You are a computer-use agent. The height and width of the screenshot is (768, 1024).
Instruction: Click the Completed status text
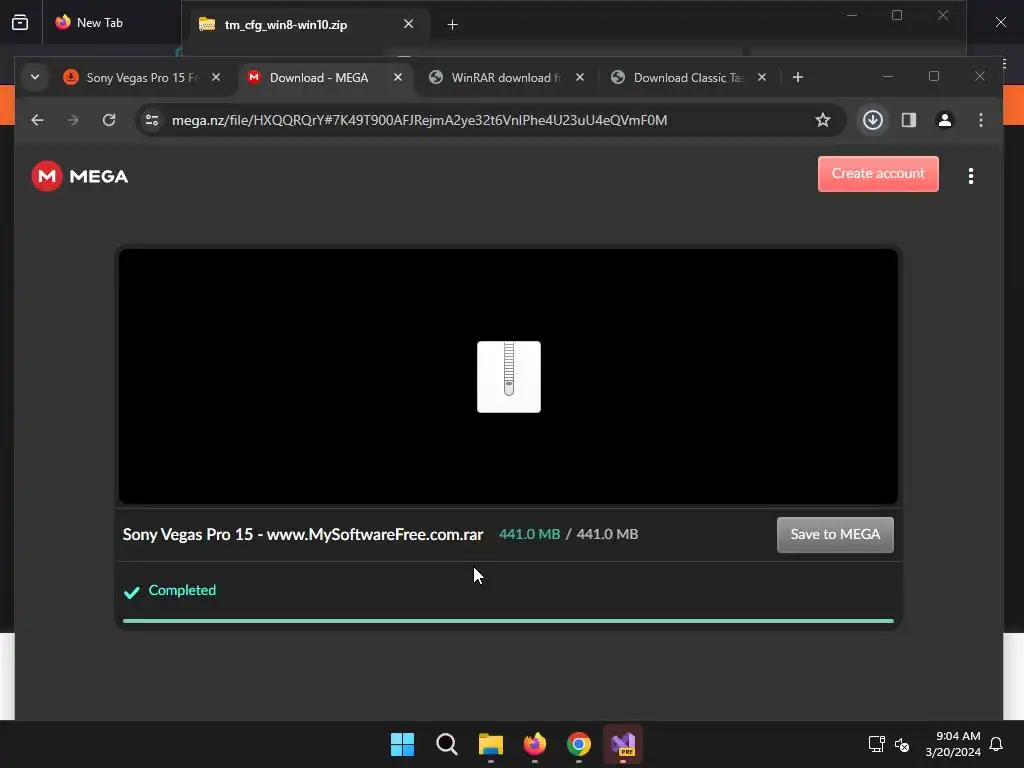click(182, 590)
